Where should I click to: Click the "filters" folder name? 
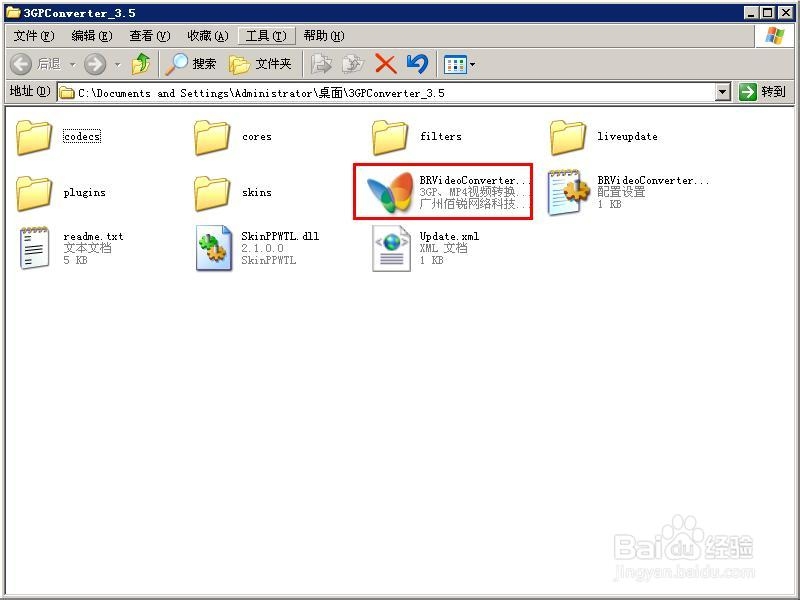(x=441, y=136)
